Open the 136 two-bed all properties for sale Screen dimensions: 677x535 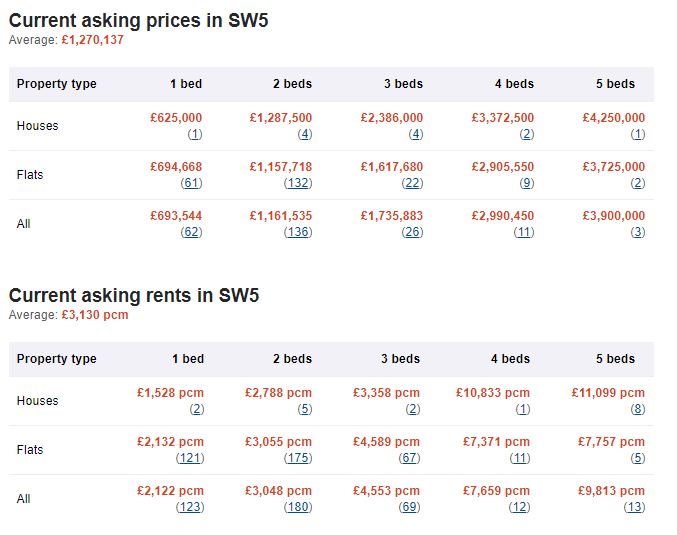click(x=298, y=232)
